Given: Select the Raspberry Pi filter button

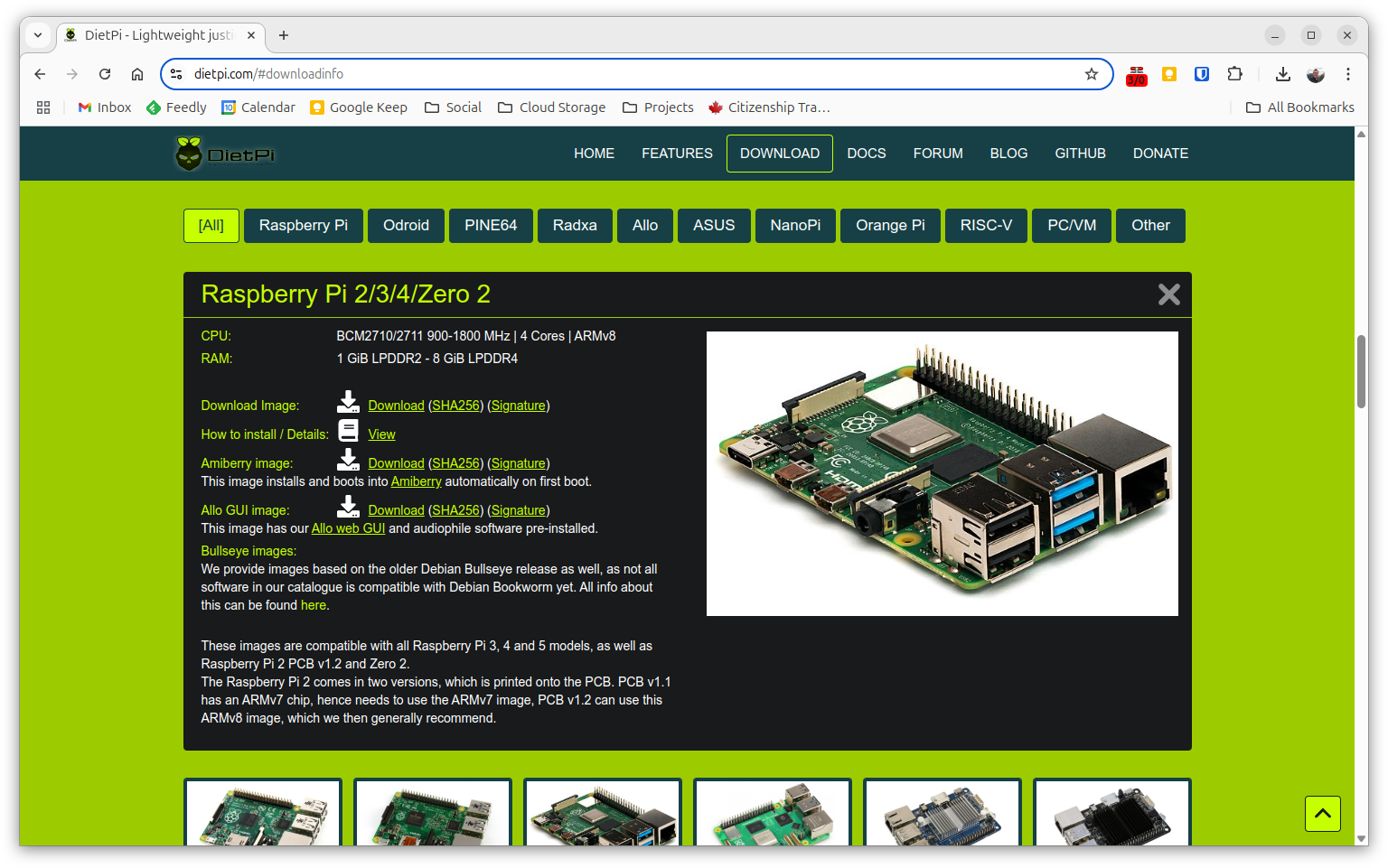Looking at the screenshot, I should (x=303, y=225).
